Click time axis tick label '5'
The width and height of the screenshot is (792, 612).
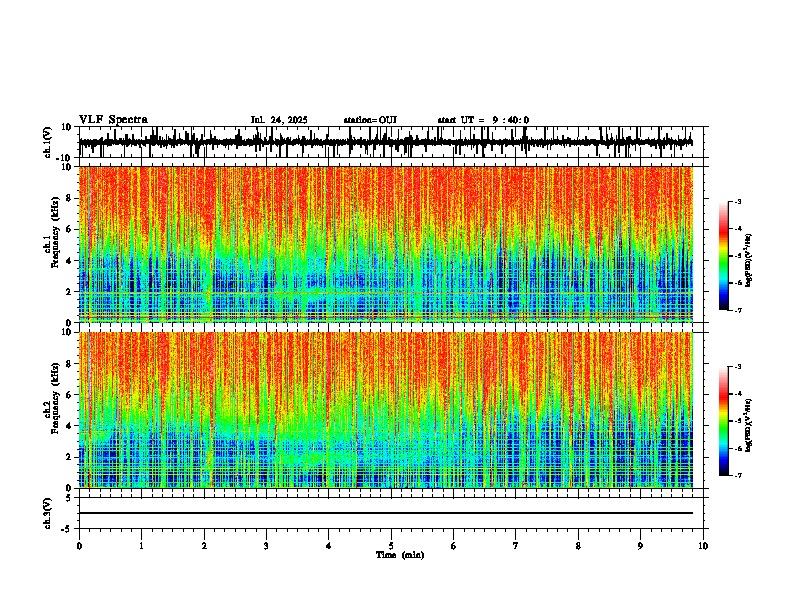(x=391, y=546)
